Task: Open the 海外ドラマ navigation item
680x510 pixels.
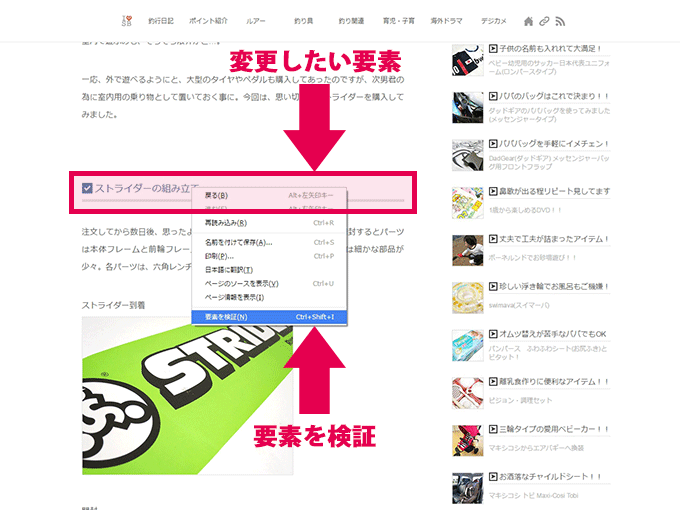Action: pos(446,21)
